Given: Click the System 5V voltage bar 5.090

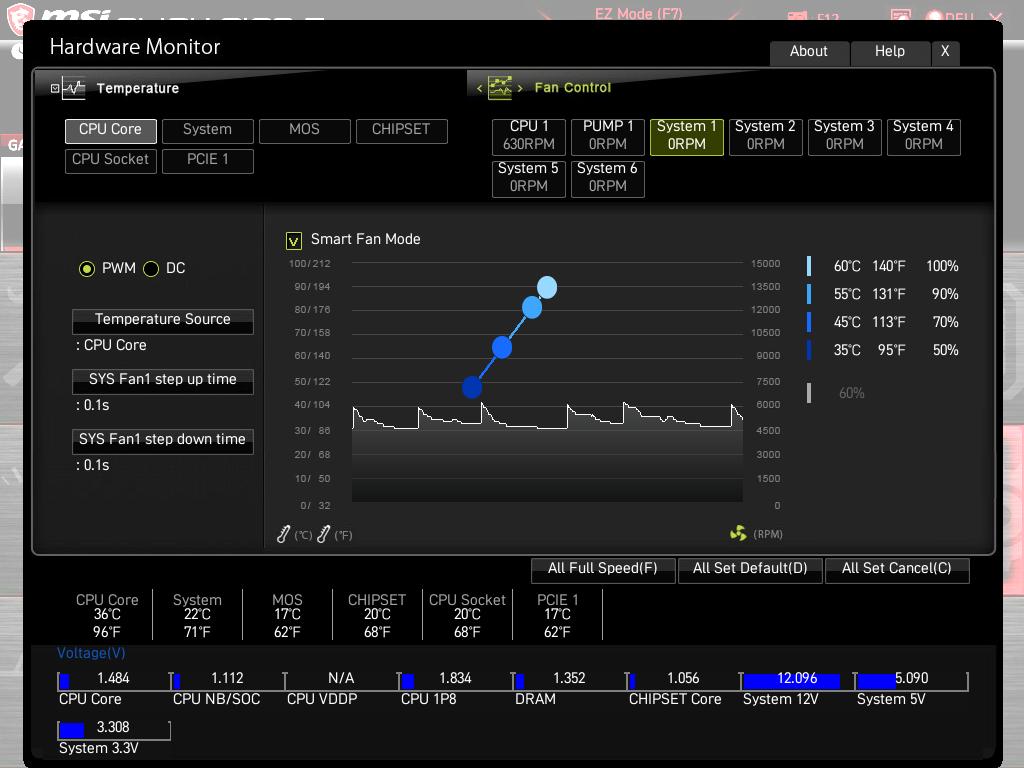Looking at the screenshot, I should point(911,680).
